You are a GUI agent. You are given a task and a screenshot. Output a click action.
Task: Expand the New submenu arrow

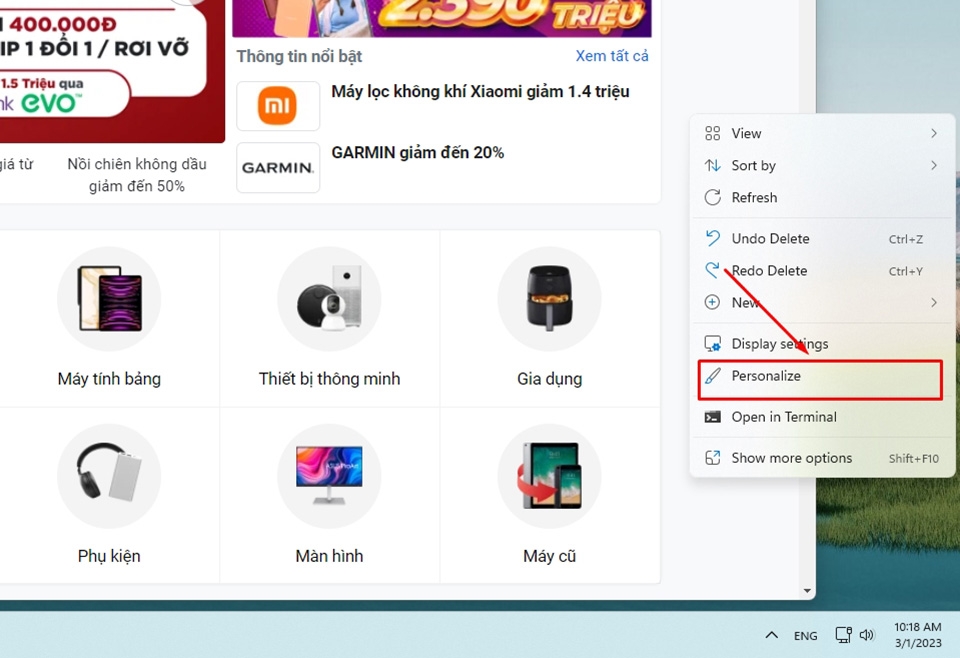point(934,302)
